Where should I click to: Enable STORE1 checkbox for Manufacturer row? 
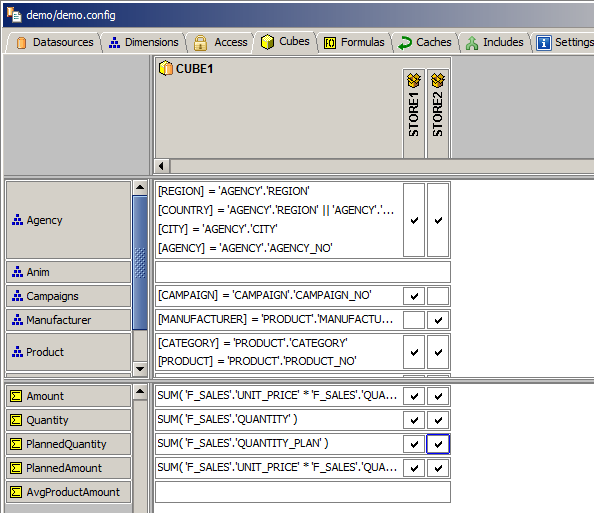pyautogui.click(x=414, y=320)
